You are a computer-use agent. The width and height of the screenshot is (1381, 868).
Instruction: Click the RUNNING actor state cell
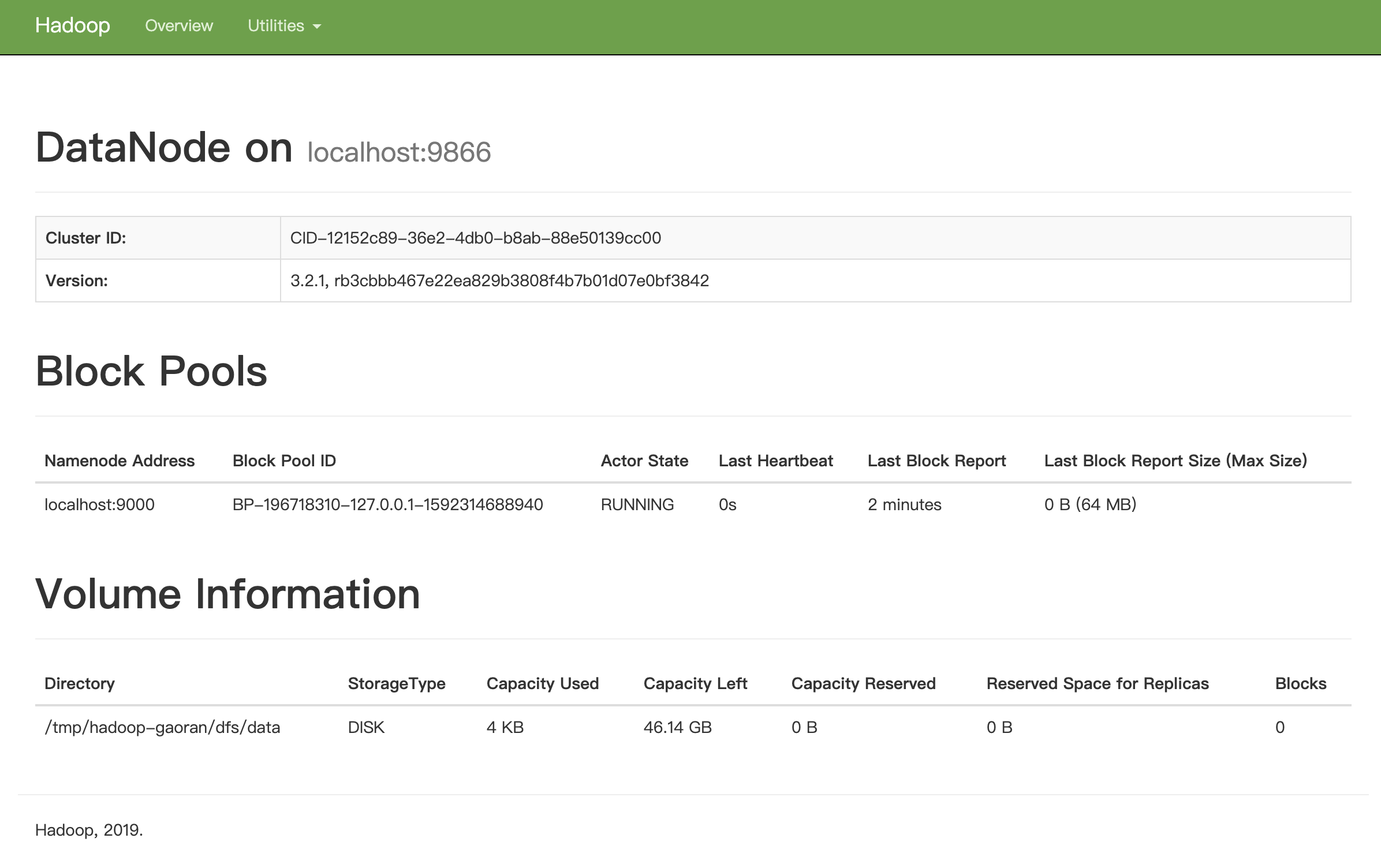tap(637, 504)
